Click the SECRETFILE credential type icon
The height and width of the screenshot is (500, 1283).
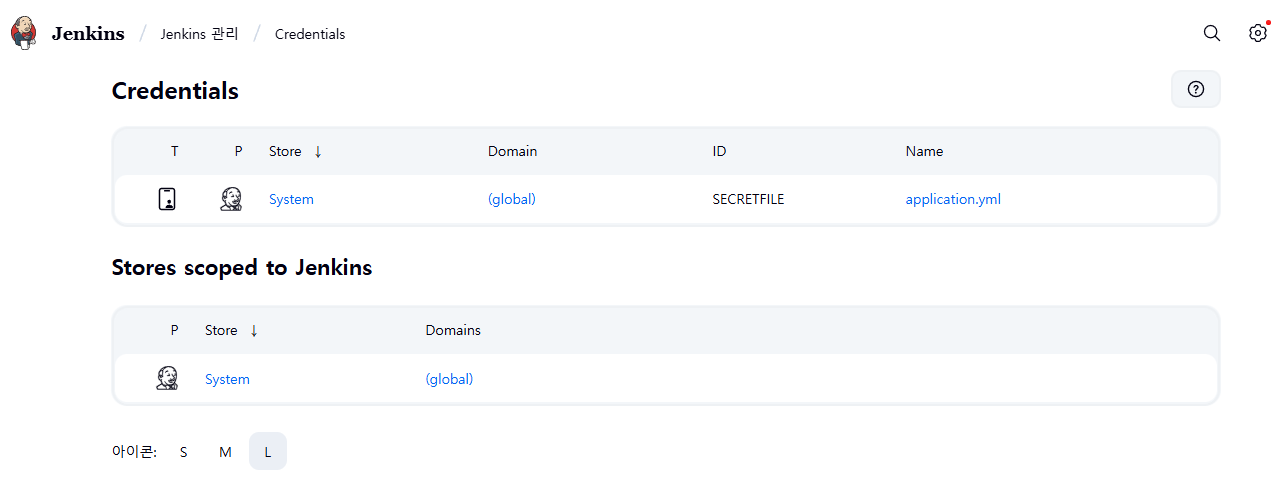(x=167, y=199)
